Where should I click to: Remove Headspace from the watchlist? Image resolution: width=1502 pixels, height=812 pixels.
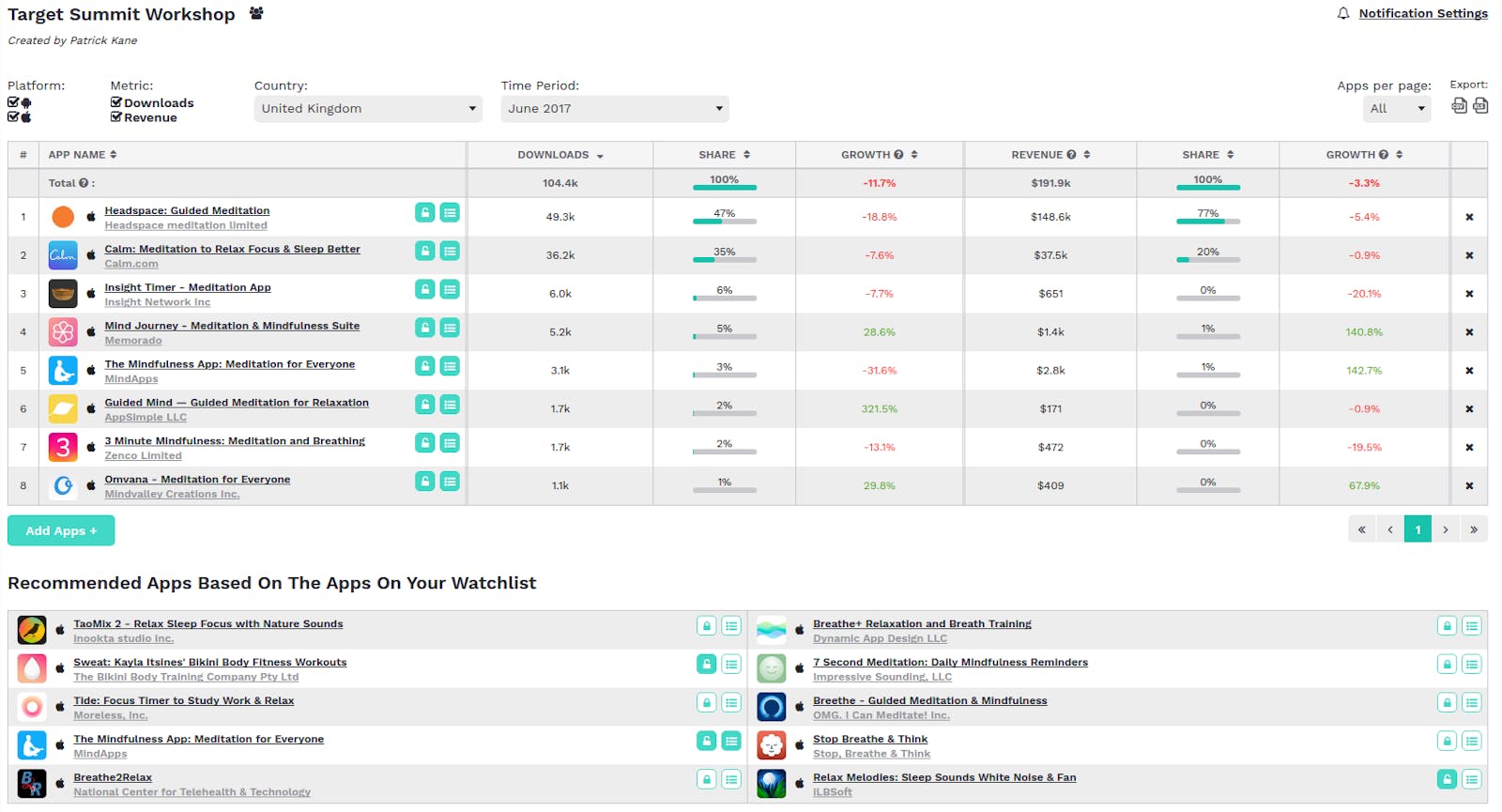click(x=1469, y=217)
